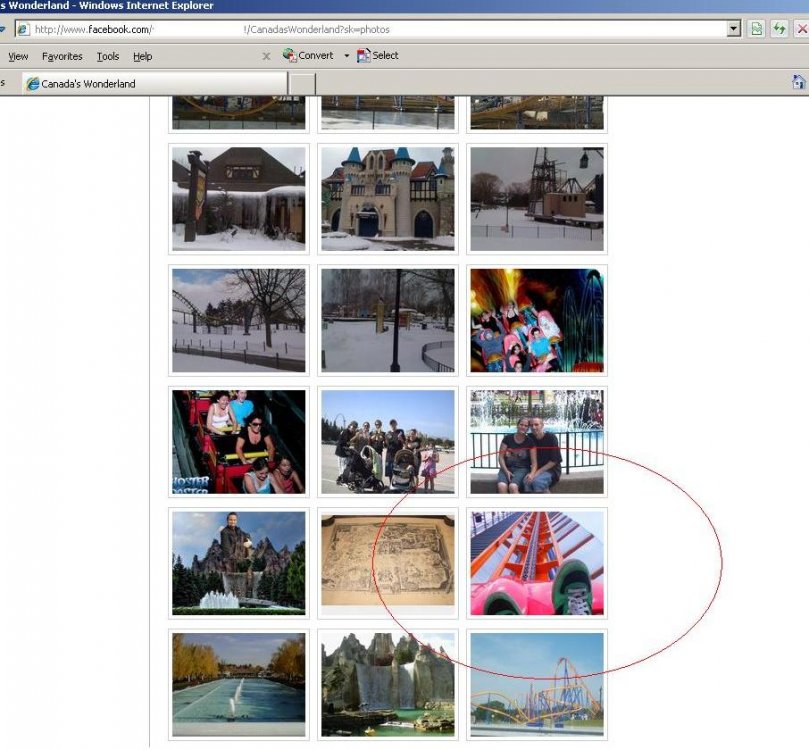Image resolution: width=809 pixels, height=750 pixels.
Task: Open the fountain photo with mountain backdrop
Action: (x=238, y=562)
